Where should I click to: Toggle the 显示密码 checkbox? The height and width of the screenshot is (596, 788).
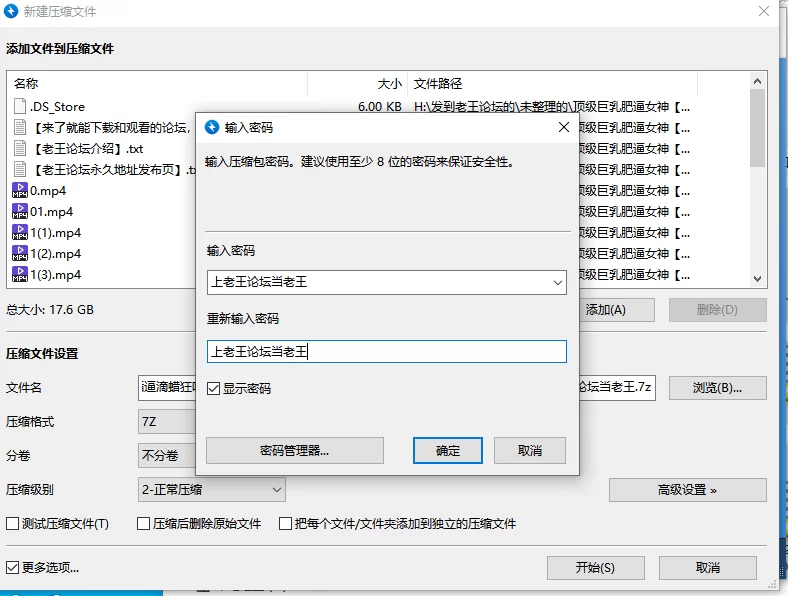coord(214,388)
